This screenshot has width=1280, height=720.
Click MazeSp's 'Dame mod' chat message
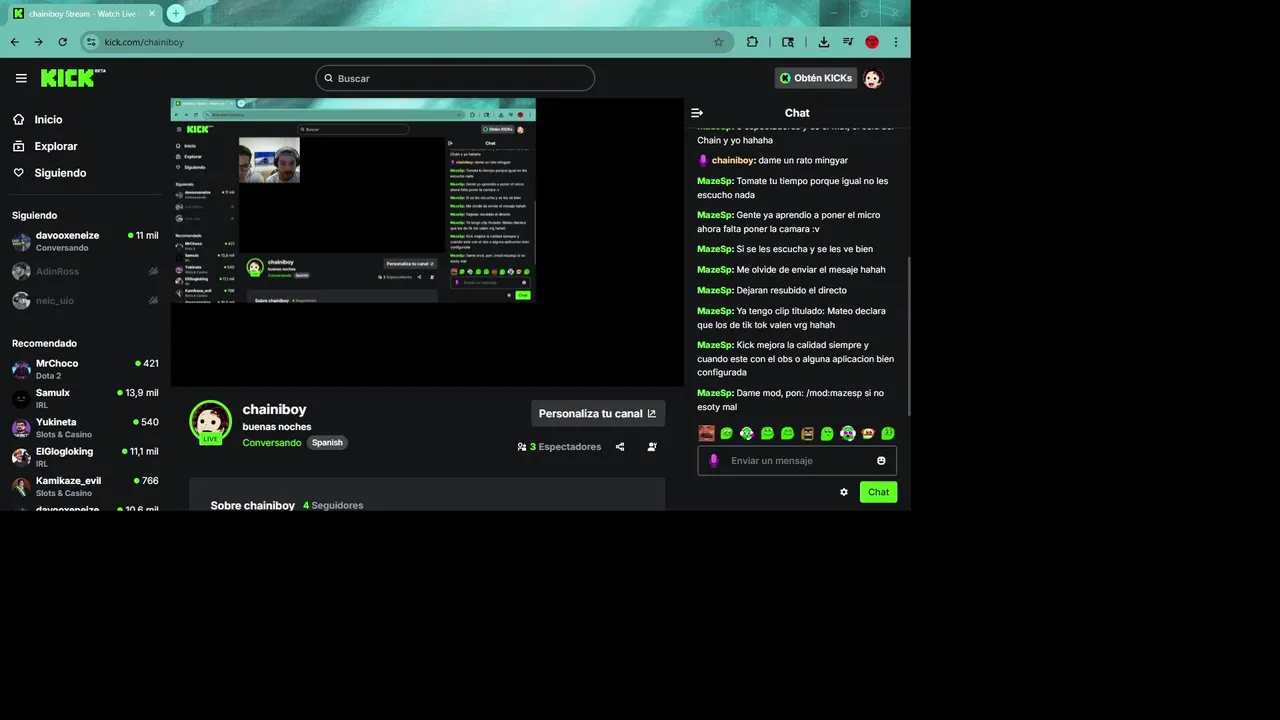(790, 400)
